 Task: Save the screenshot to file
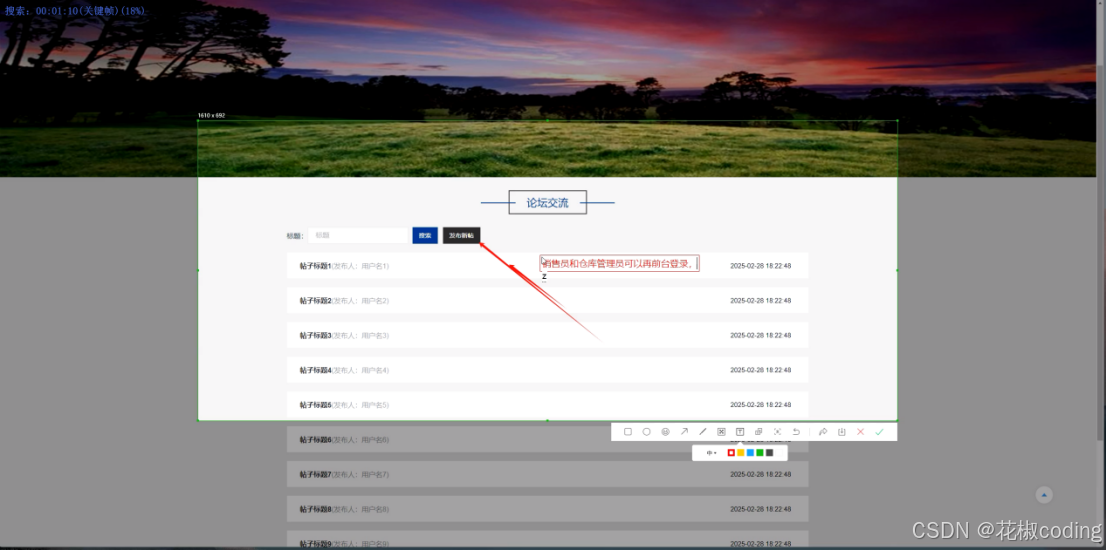pyautogui.click(x=841, y=432)
